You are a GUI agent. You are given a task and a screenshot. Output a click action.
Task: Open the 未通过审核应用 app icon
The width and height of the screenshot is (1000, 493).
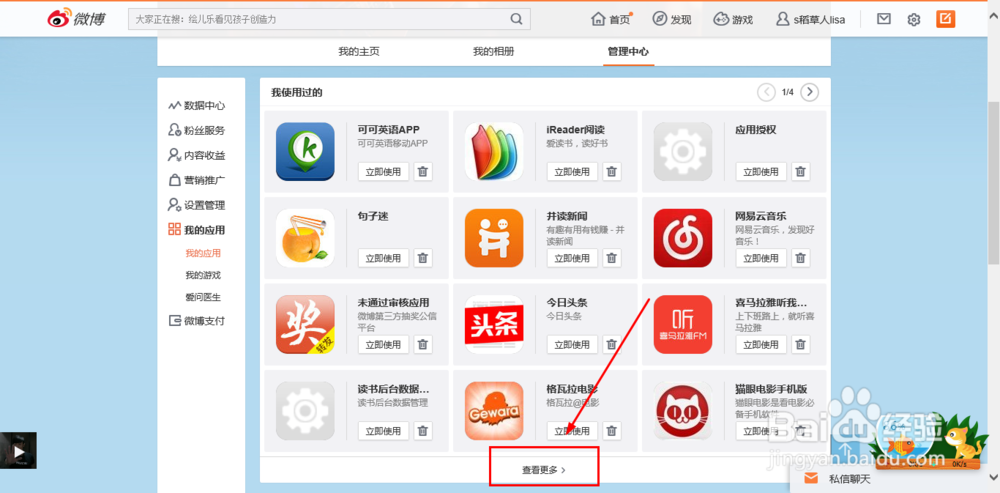(305, 324)
